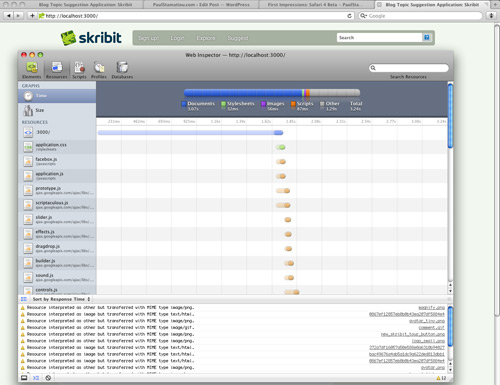Click the Search Resources field
The width and height of the screenshot is (500, 385).
tap(409, 68)
